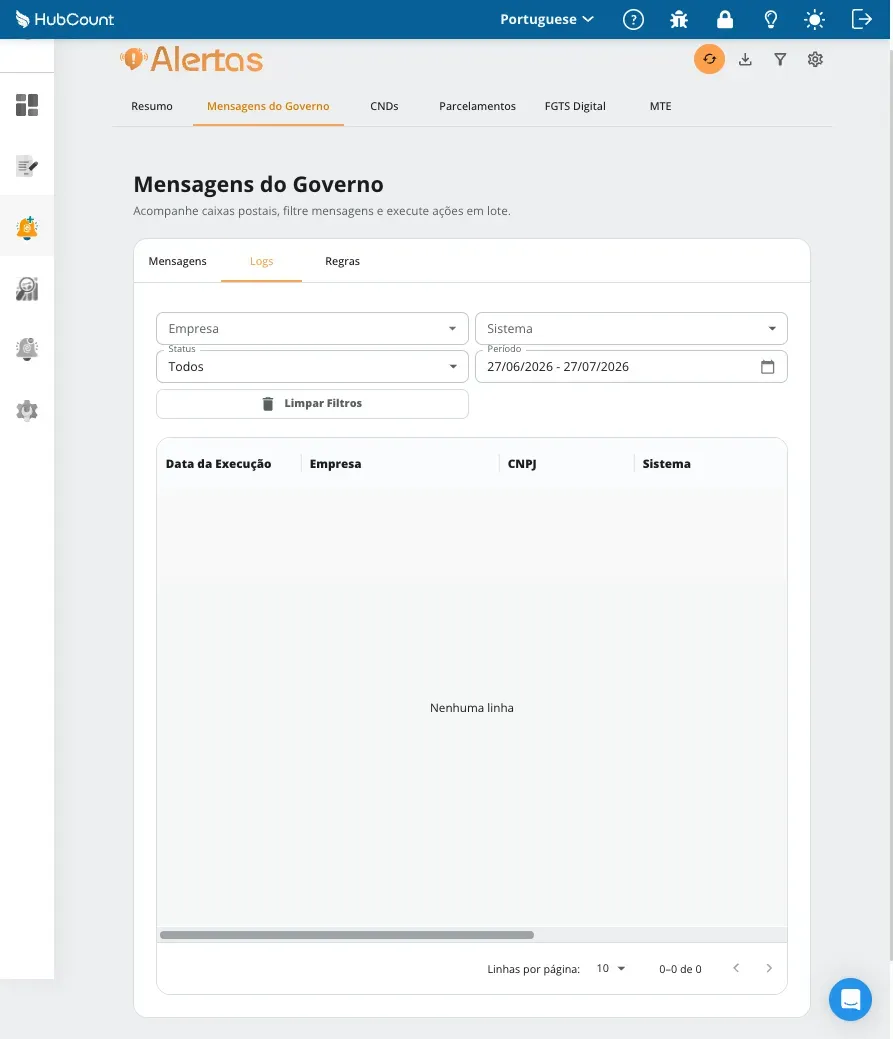Viewport: 893px width, 1039px height.
Task: Open the dashboard grid sidebar icon
Action: [x=27, y=105]
